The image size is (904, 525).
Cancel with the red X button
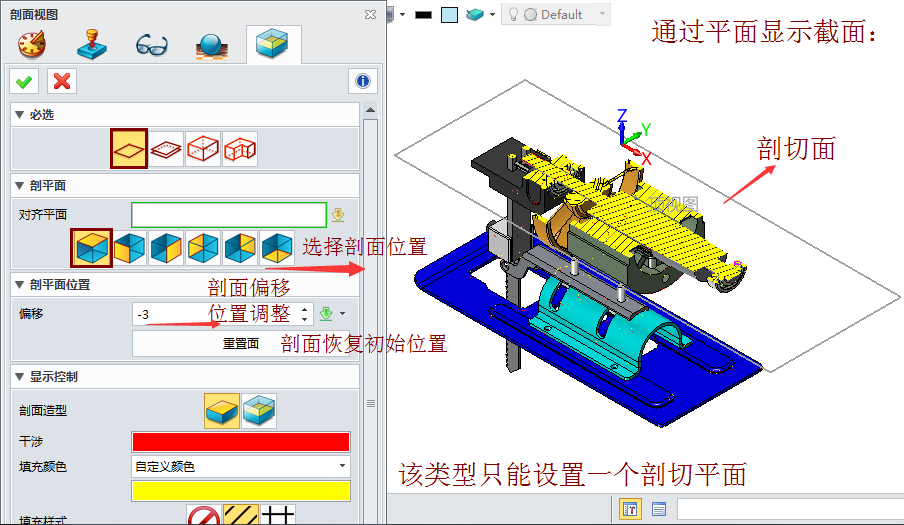pos(61,81)
